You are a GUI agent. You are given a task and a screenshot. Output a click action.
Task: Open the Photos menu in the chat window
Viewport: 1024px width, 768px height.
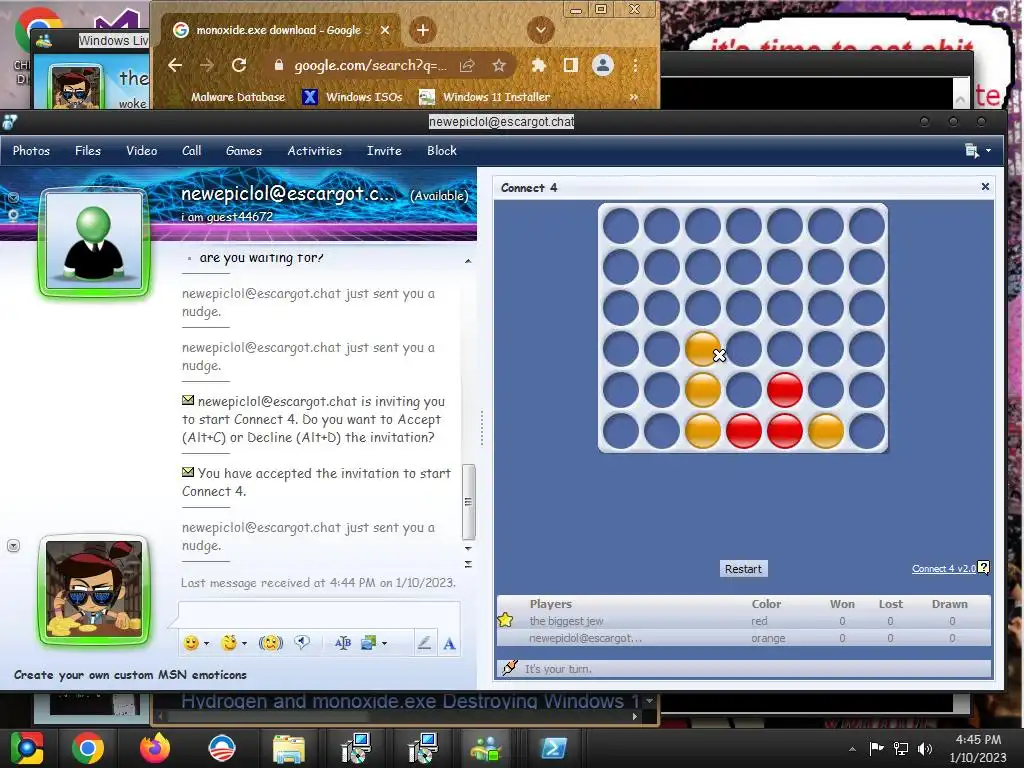pyautogui.click(x=31, y=151)
